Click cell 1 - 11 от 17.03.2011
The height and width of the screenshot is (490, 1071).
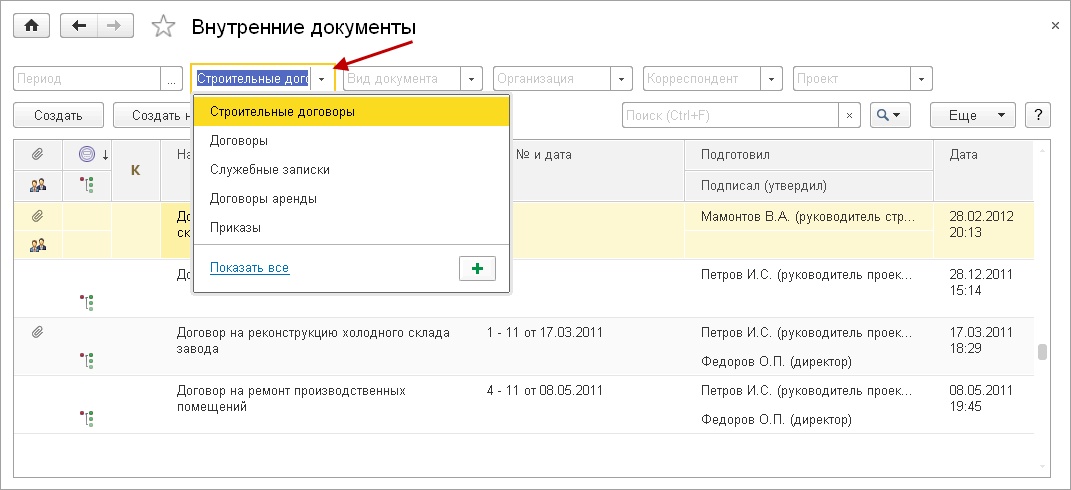click(545, 333)
